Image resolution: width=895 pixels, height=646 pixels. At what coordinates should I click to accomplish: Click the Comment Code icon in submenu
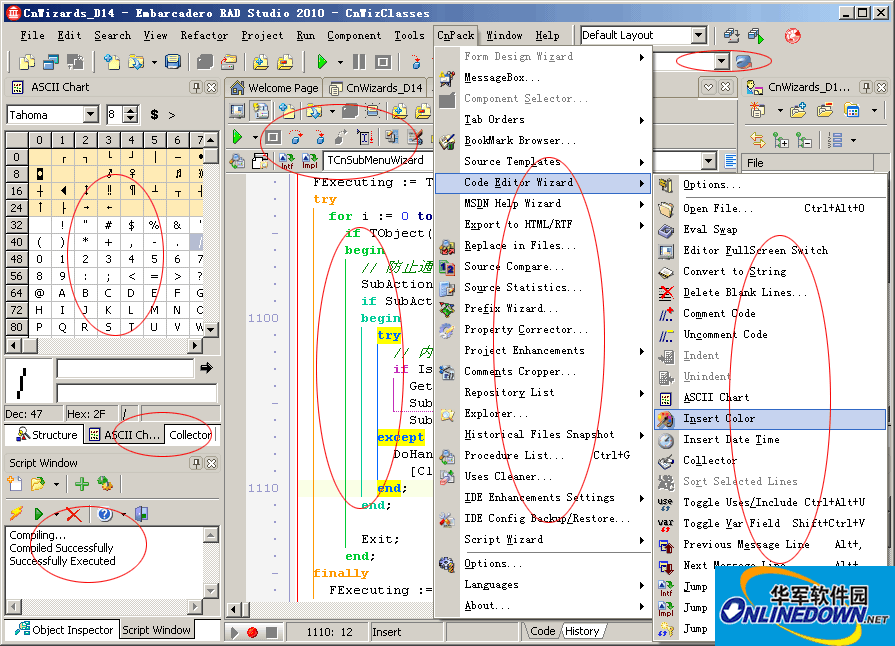coord(666,314)
